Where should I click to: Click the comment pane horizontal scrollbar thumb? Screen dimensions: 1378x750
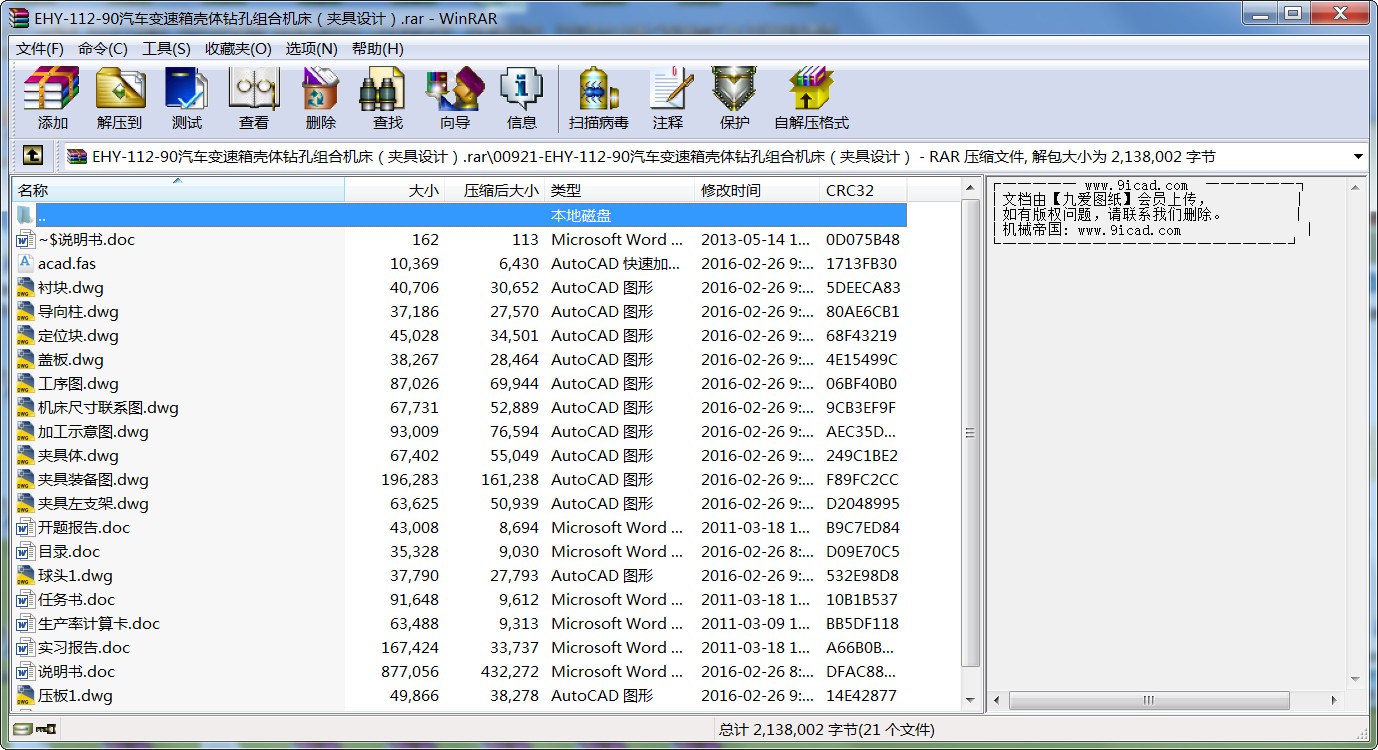point(1148,700)
